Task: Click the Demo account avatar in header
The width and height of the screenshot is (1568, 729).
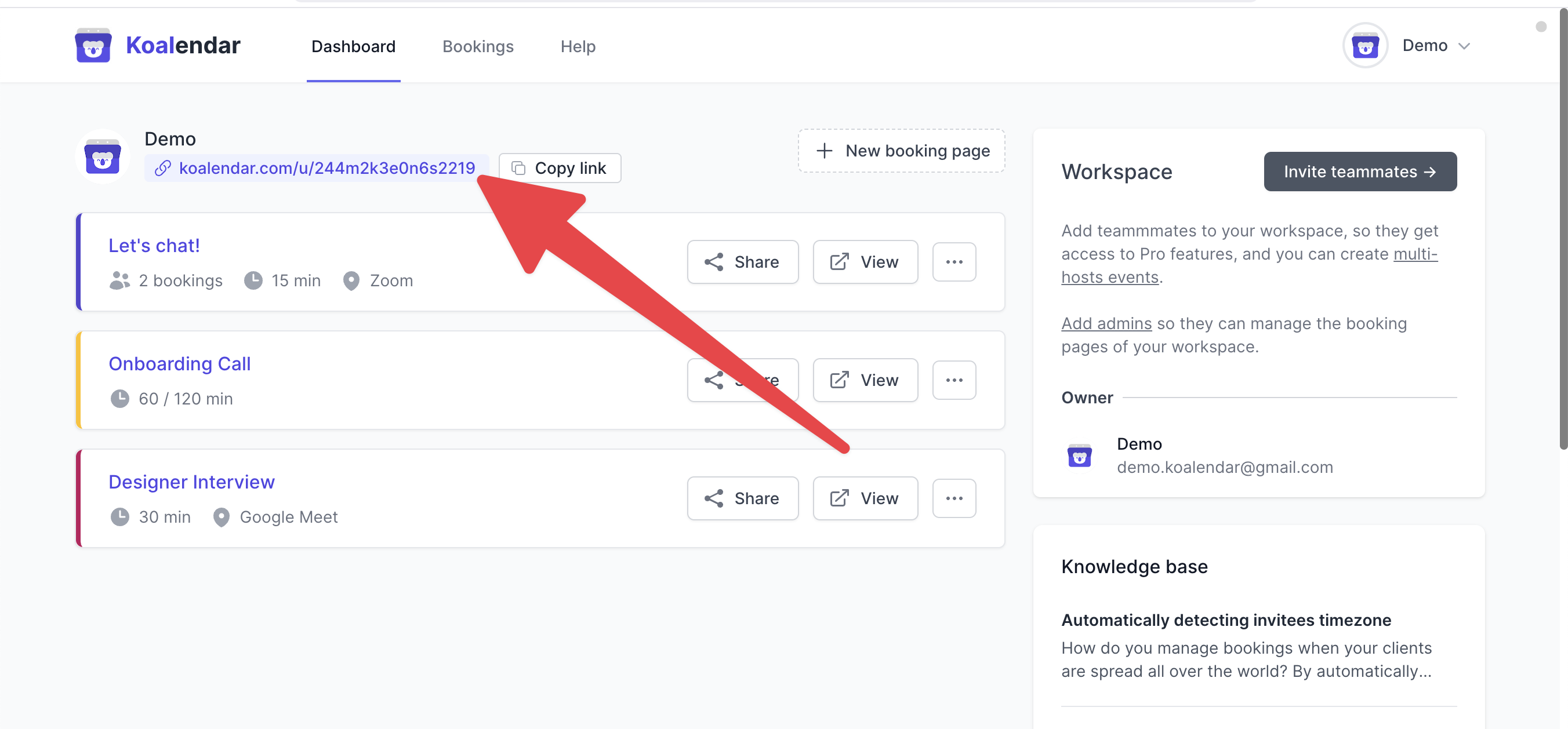Action: coord(1364,46)
